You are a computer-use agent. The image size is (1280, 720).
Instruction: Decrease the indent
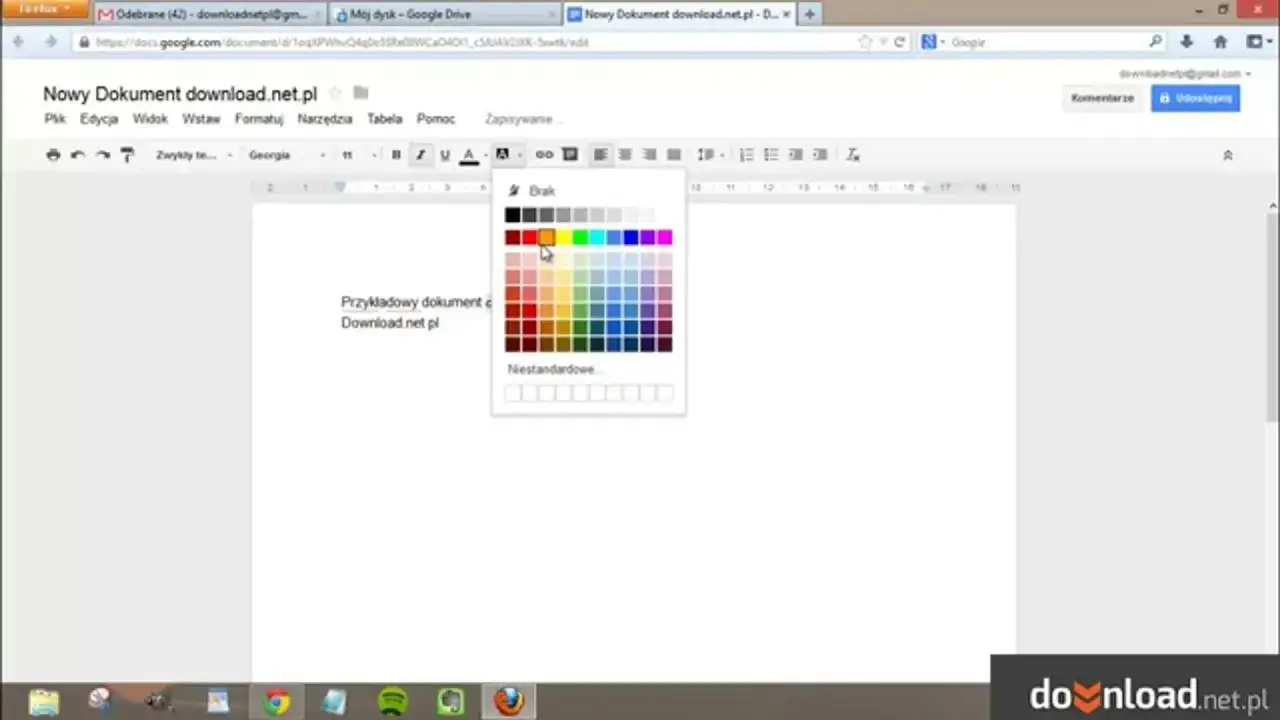(795, 155)
